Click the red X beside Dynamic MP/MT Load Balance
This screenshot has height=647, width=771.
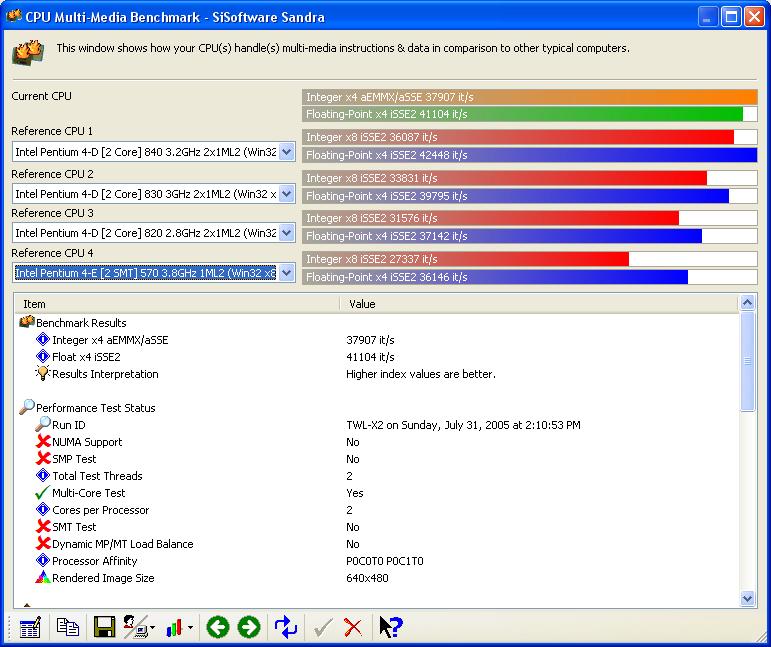tap(43, 543)
